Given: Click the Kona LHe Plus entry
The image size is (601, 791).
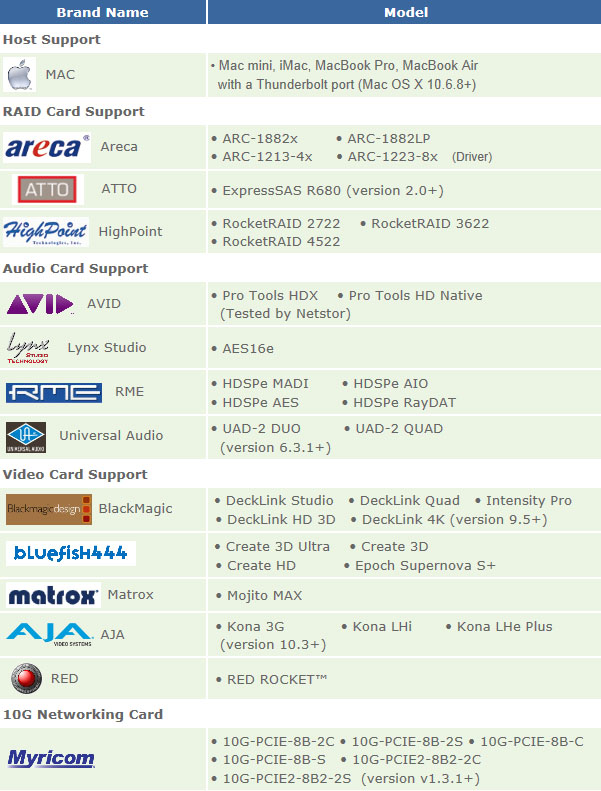Looking at the screenshot, I should pyautogui.click(x=505, y=627).
